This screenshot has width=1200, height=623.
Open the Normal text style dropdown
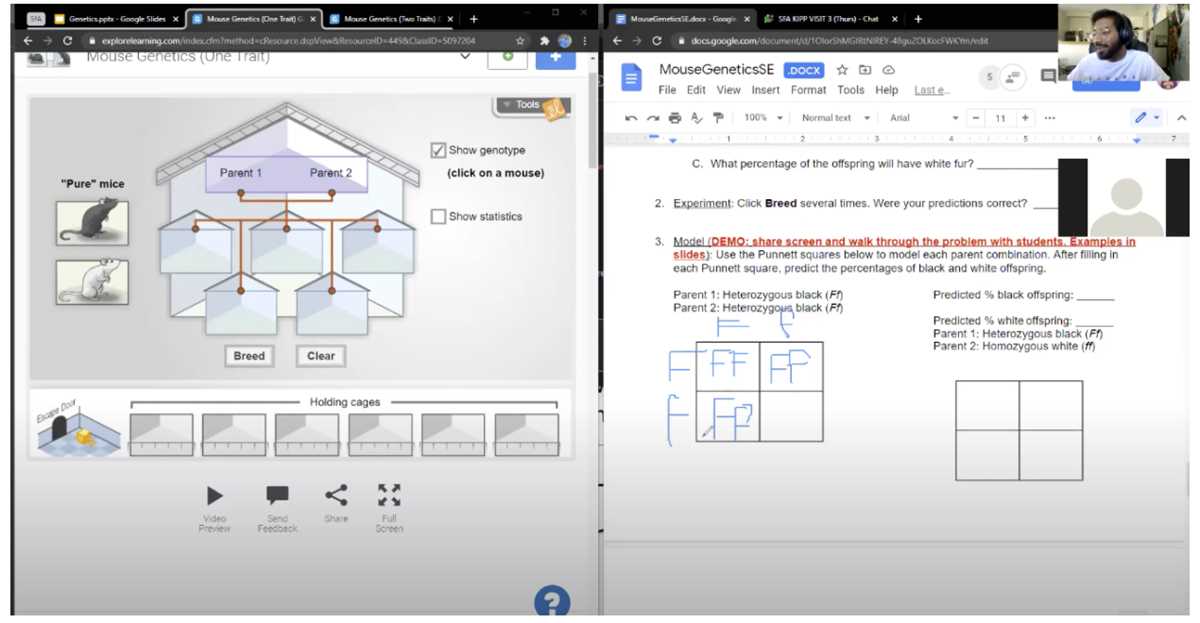tap(835, 118)
